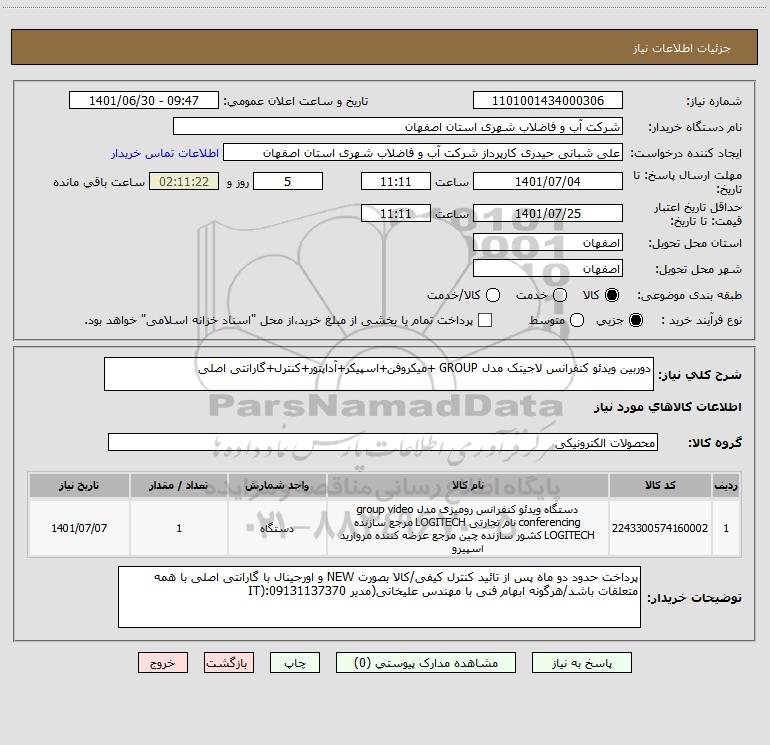Click the announcement date field 1401/06/30 - 09:47

[x=143, y=101]
